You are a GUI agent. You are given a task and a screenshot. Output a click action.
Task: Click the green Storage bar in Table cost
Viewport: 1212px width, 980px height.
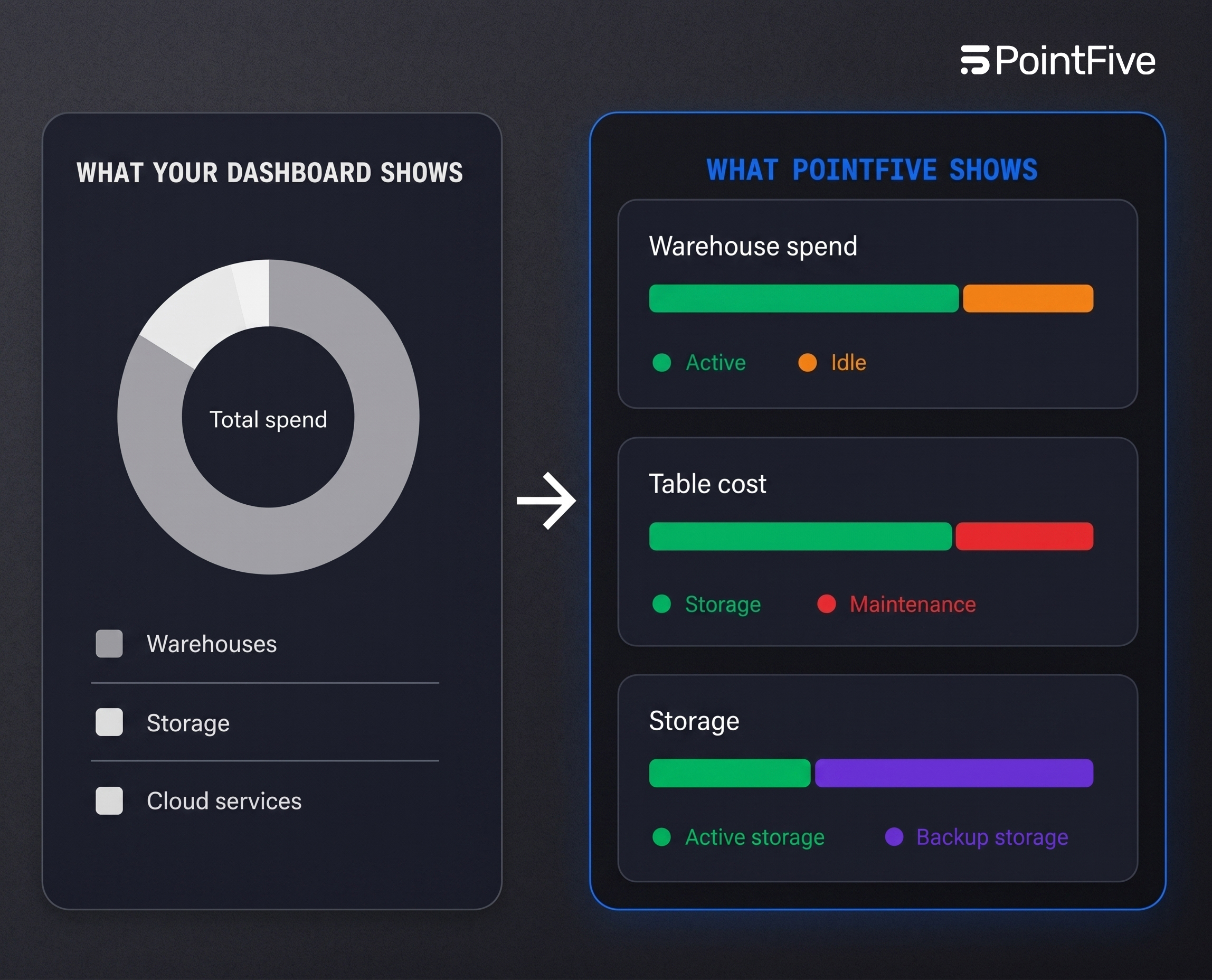point(800,536)
